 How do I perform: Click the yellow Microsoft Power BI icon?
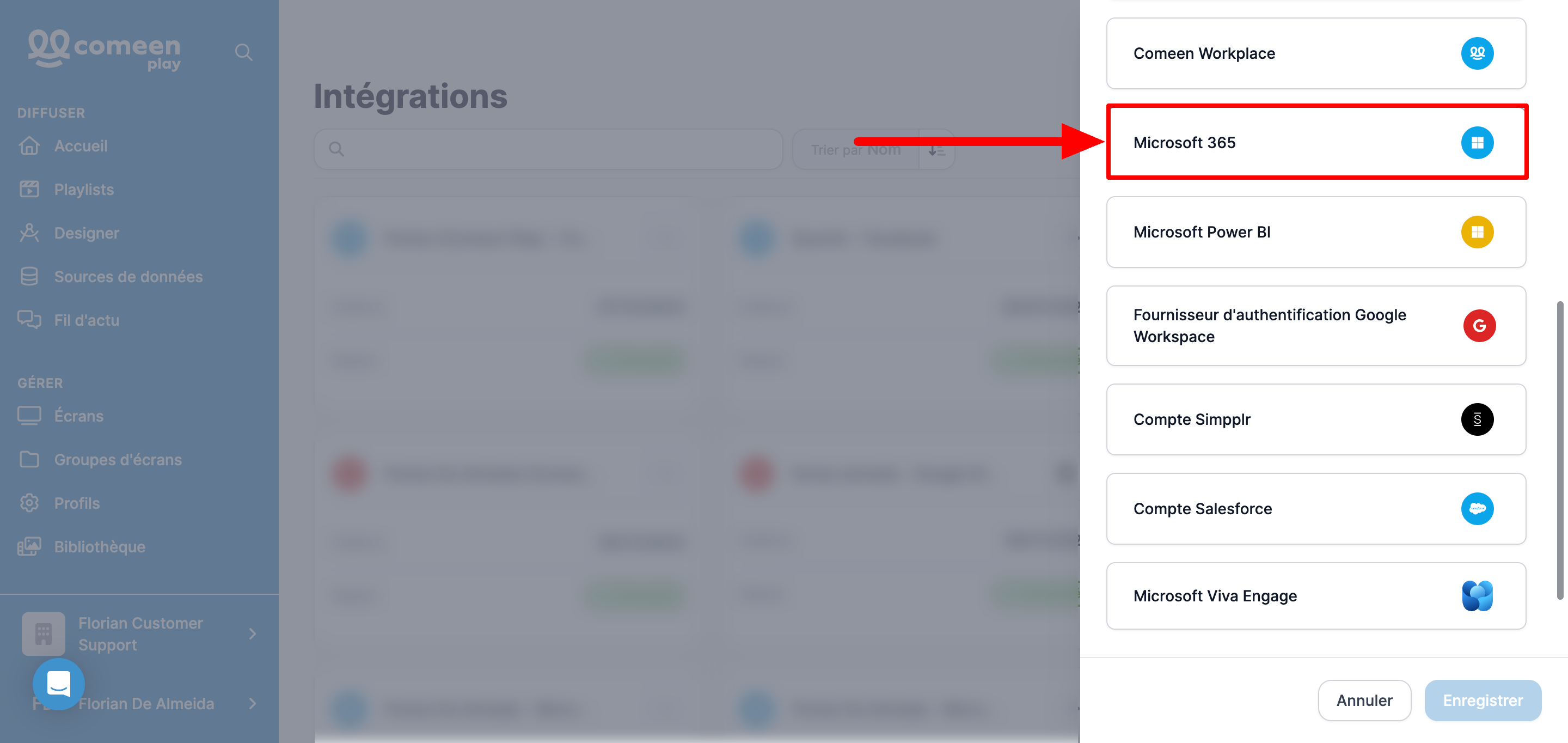(x=1477, y=232)
